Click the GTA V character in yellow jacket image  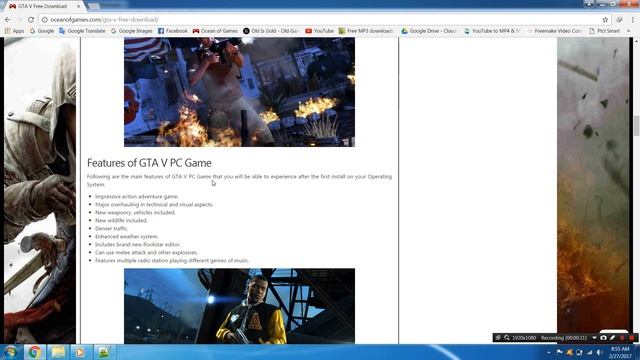(x=240, y=306)
